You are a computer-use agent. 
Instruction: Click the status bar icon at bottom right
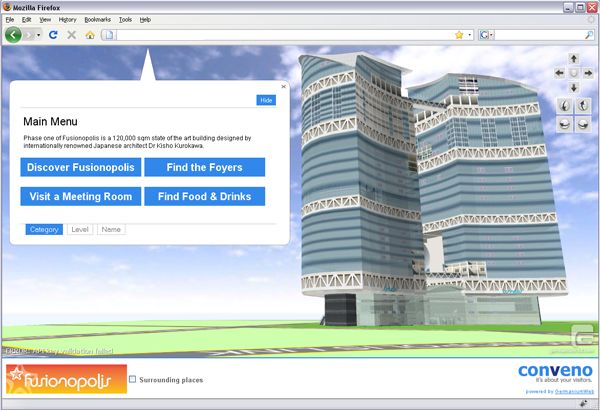pyautogui.click(x=584, y=403)
